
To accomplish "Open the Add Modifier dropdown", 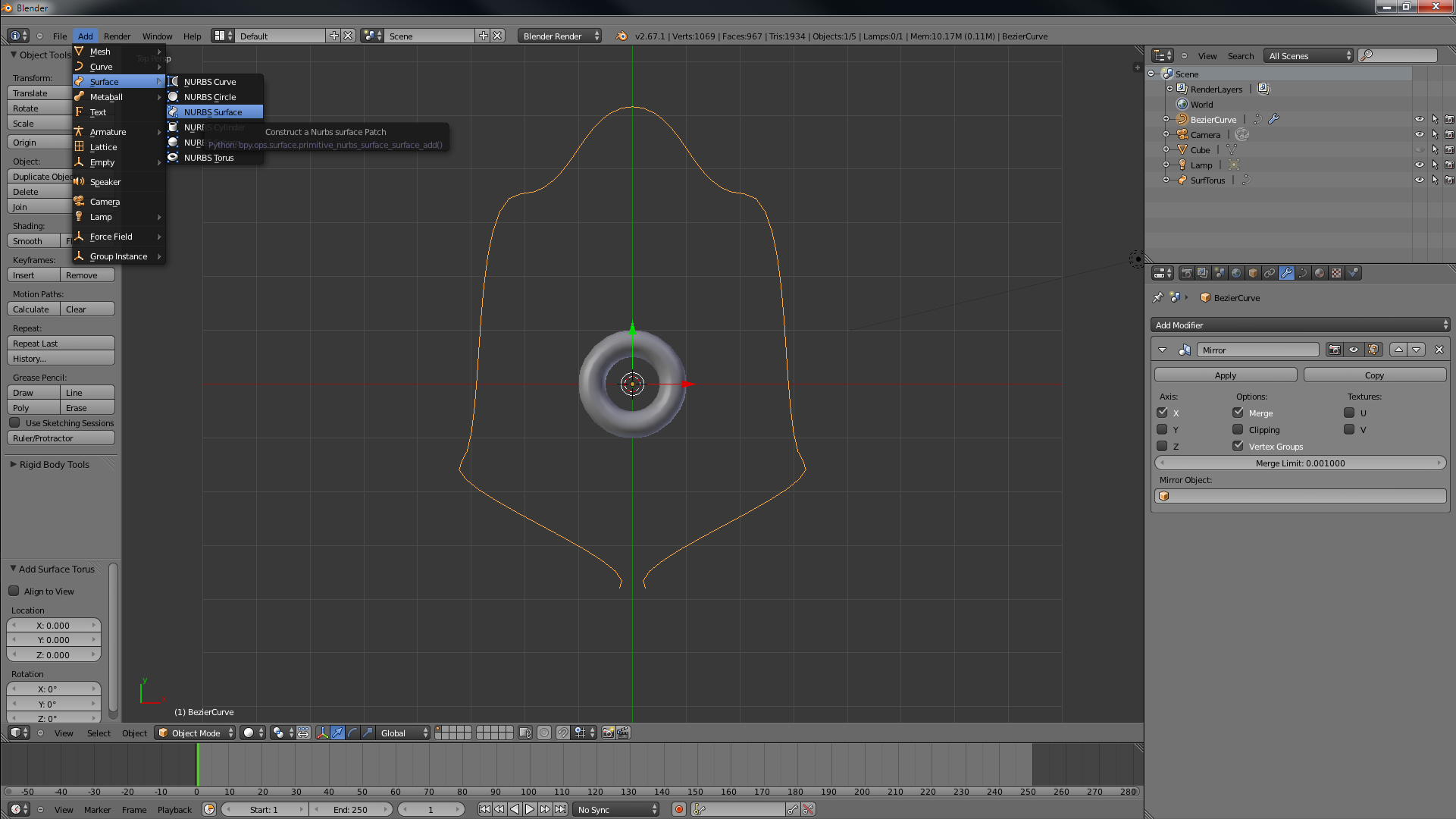I will tap(1300, 325).
